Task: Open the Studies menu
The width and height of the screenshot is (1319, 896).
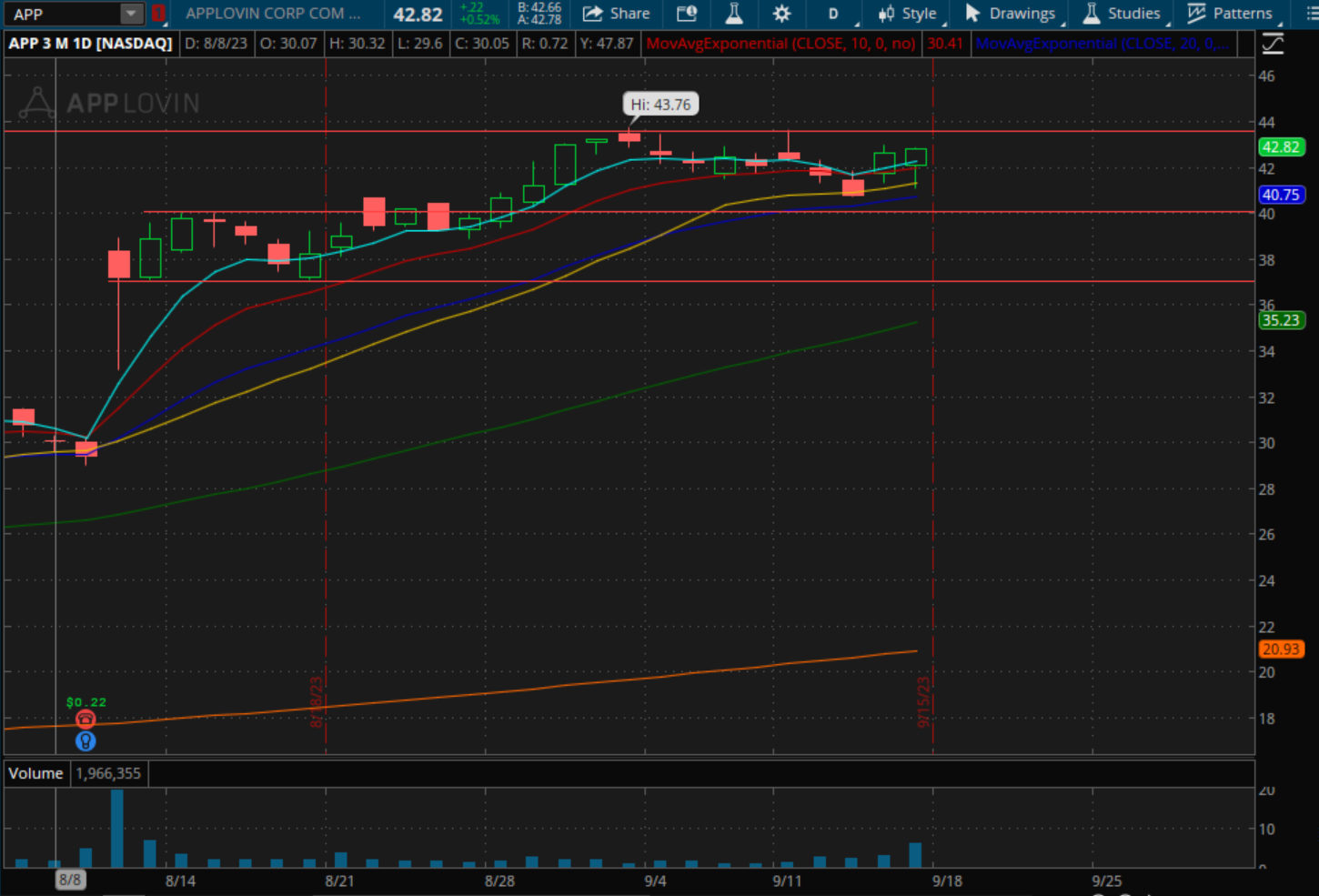Action: click(1123, 14)
